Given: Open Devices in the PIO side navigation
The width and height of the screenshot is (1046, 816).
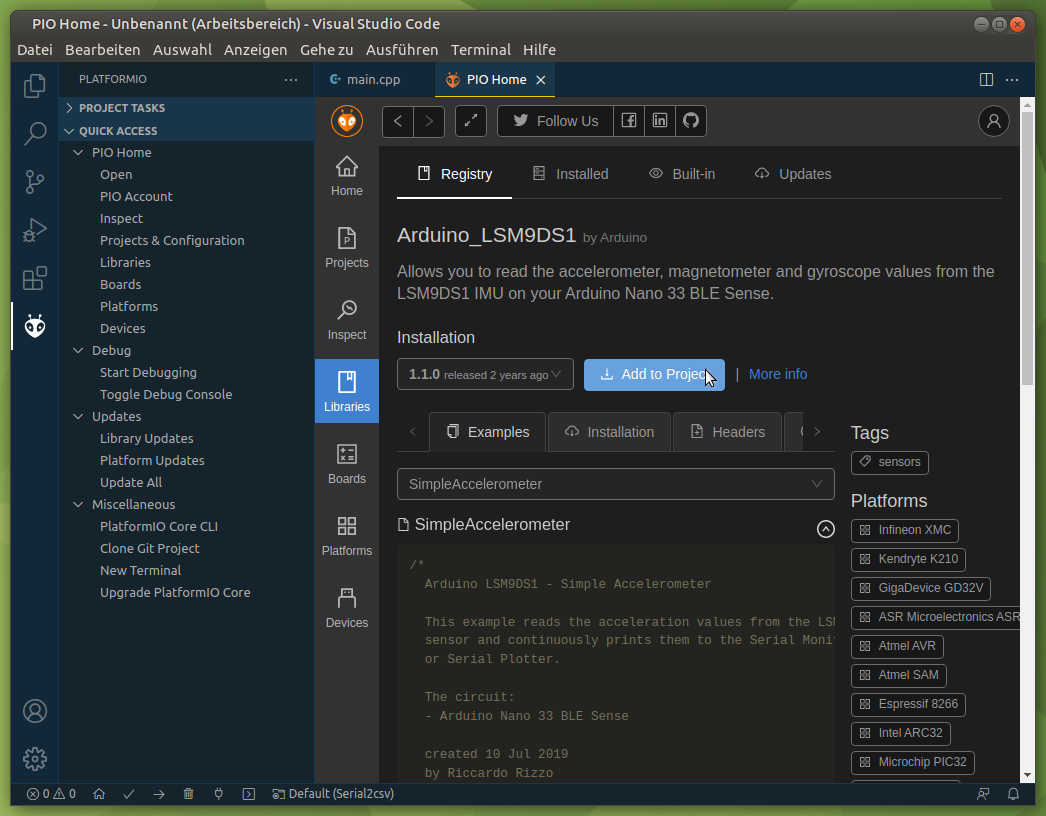Looking at the screenshot, I should pos(347,608).
